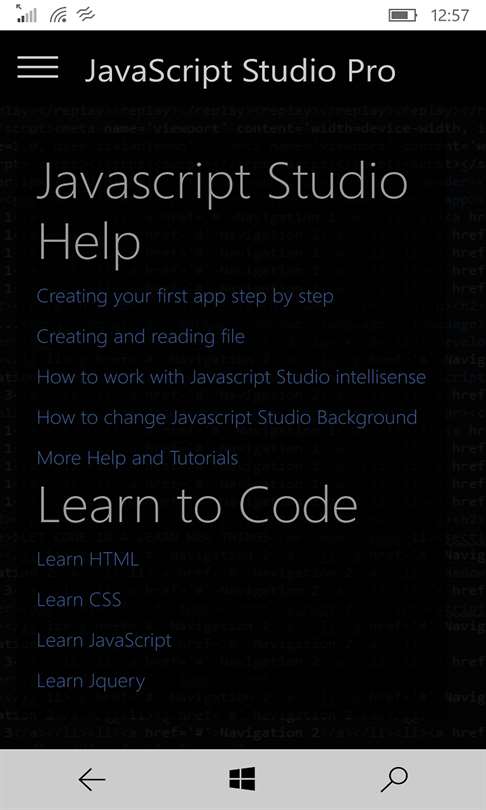Tap the 'JavaScript Studio Pro' app title
This screenshot has height=810, width=486.
coord(240,71)
